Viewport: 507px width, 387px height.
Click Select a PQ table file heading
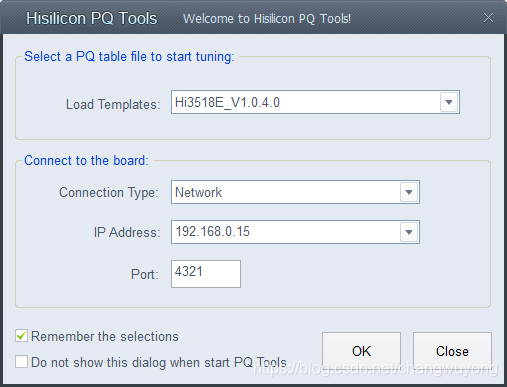[129, 57]
